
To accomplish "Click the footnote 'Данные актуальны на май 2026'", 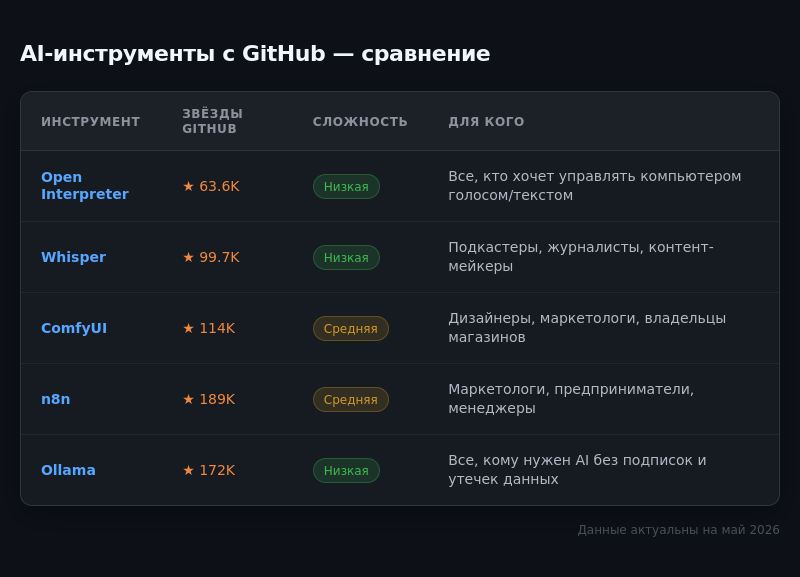I will pyautogui.click(x=679, y=530).
